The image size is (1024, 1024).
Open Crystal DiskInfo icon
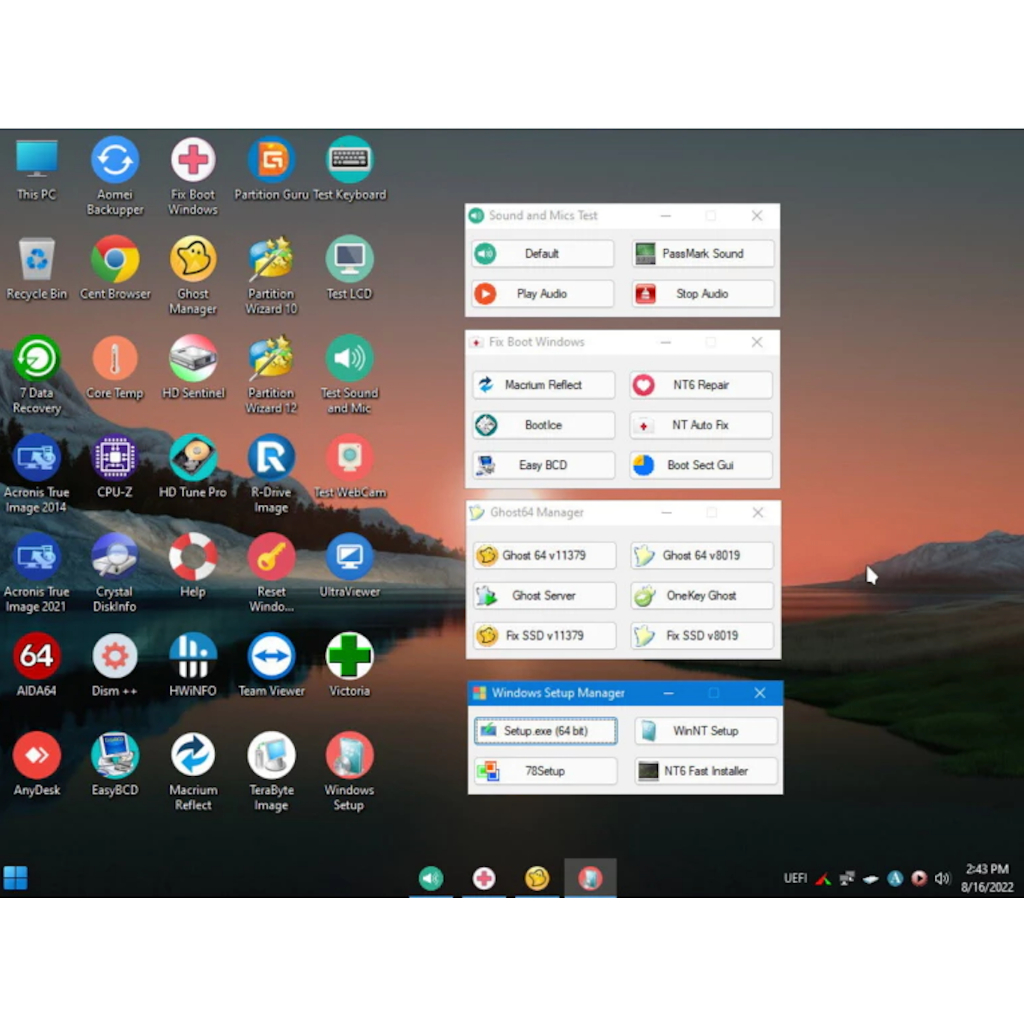[115, 572]
